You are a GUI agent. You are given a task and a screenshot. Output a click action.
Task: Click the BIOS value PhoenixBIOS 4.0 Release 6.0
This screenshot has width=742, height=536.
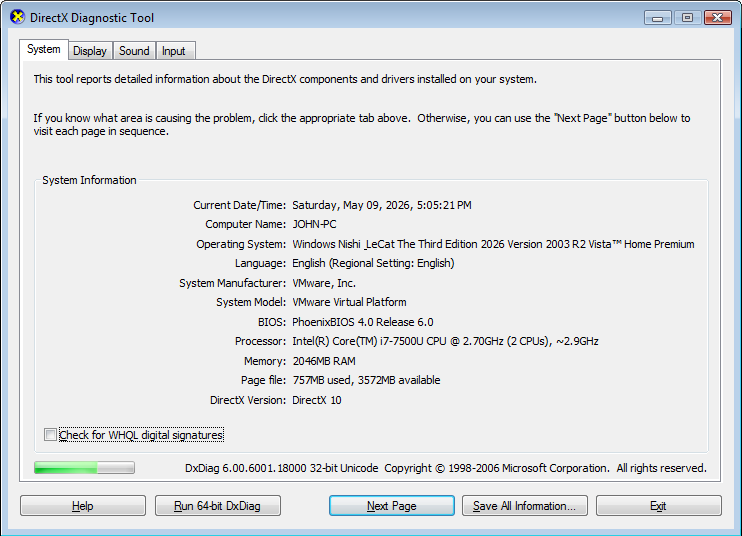(x=362, y=322)
